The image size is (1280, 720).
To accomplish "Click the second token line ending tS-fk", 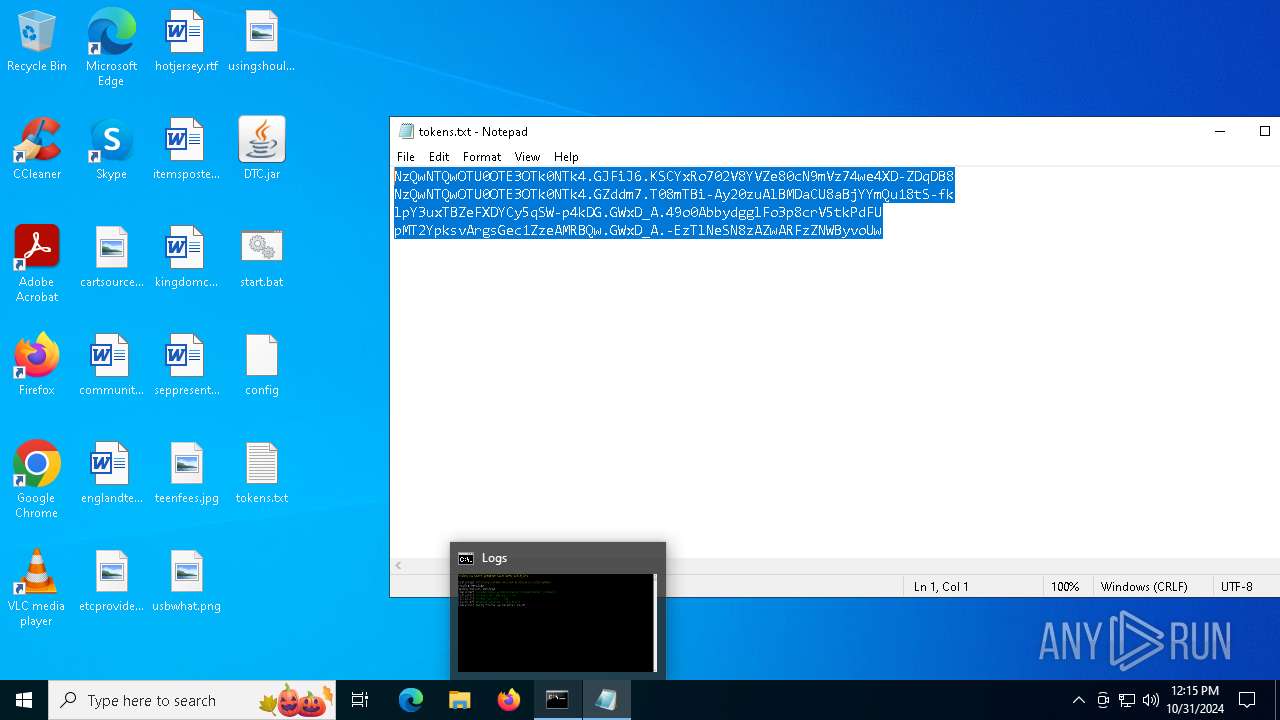I will click(674, 195).
